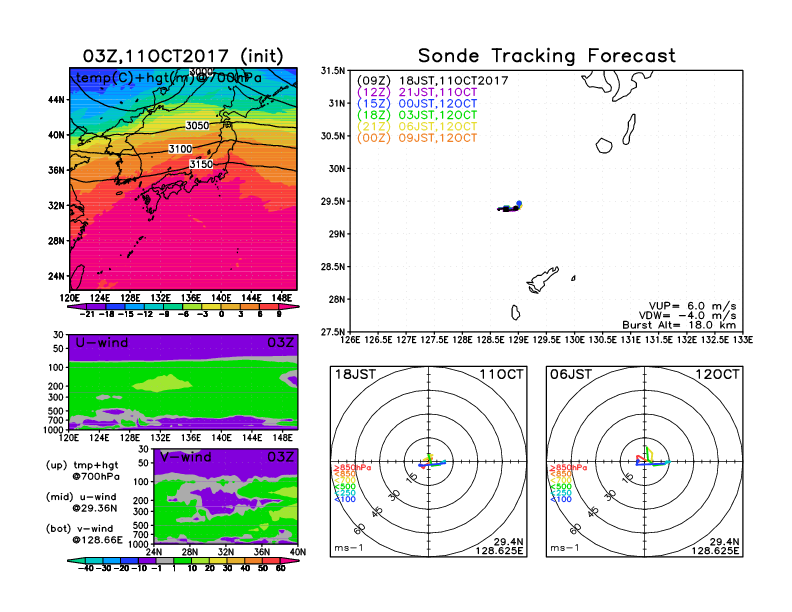792x612 pixels.
Task: Click the 3100 height contour label
Action: 180,149
